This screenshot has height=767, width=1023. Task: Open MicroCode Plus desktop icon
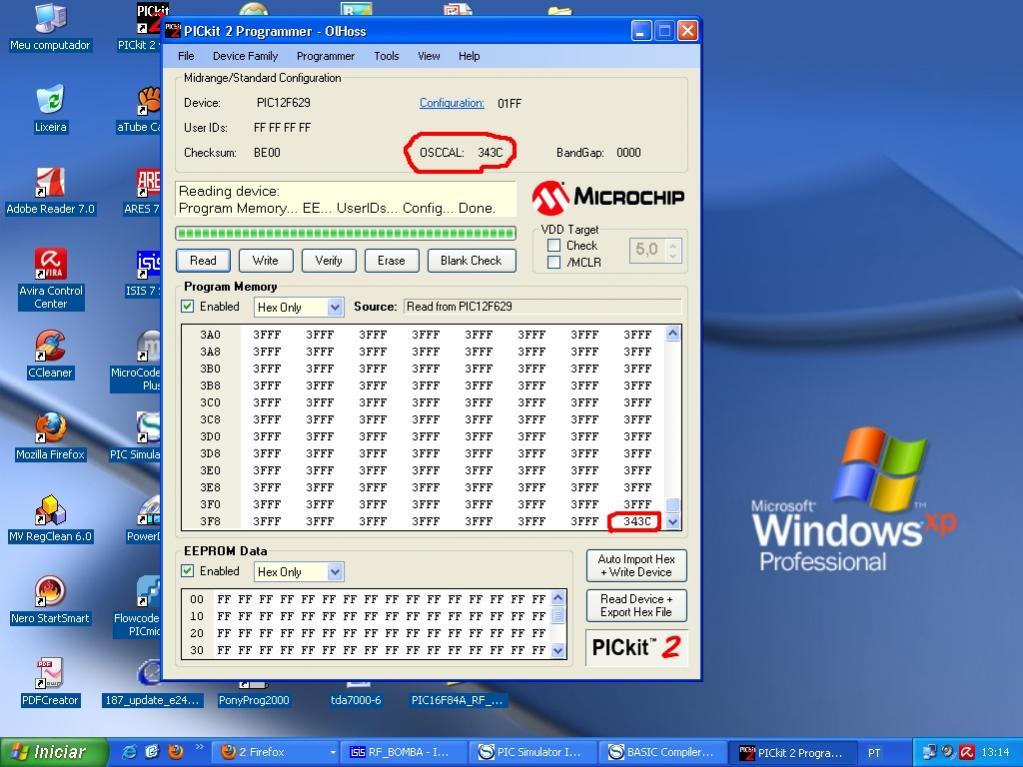pos(136,361)
